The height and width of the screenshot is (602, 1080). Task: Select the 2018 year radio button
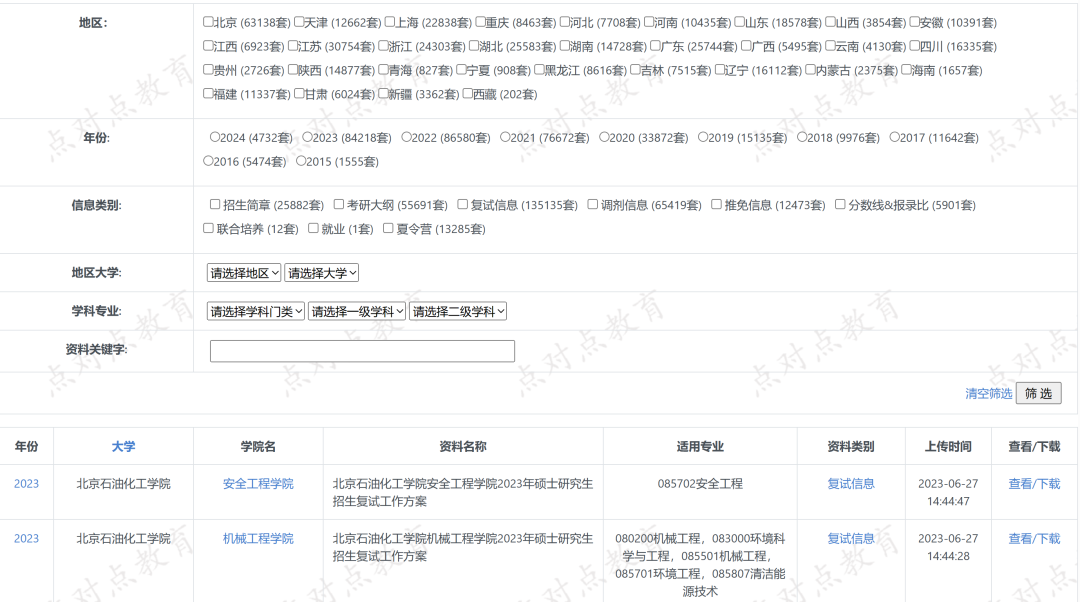pos(802,137)
